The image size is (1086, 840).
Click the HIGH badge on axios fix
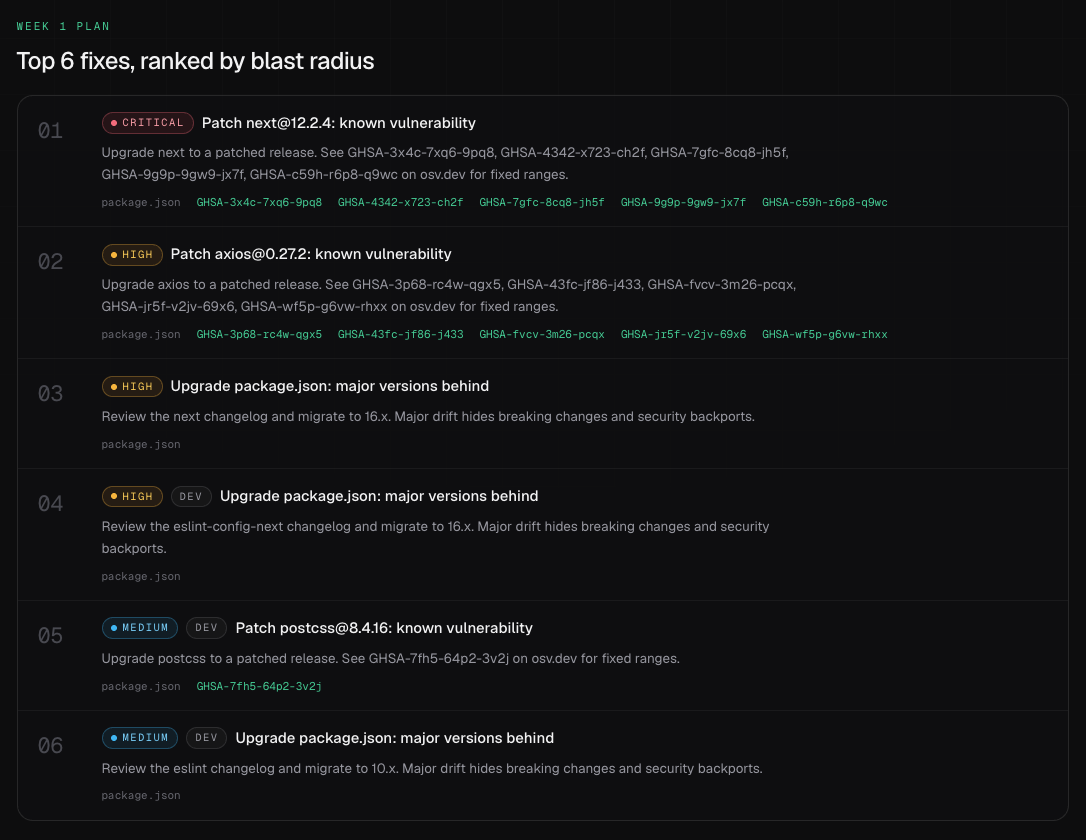132,255
